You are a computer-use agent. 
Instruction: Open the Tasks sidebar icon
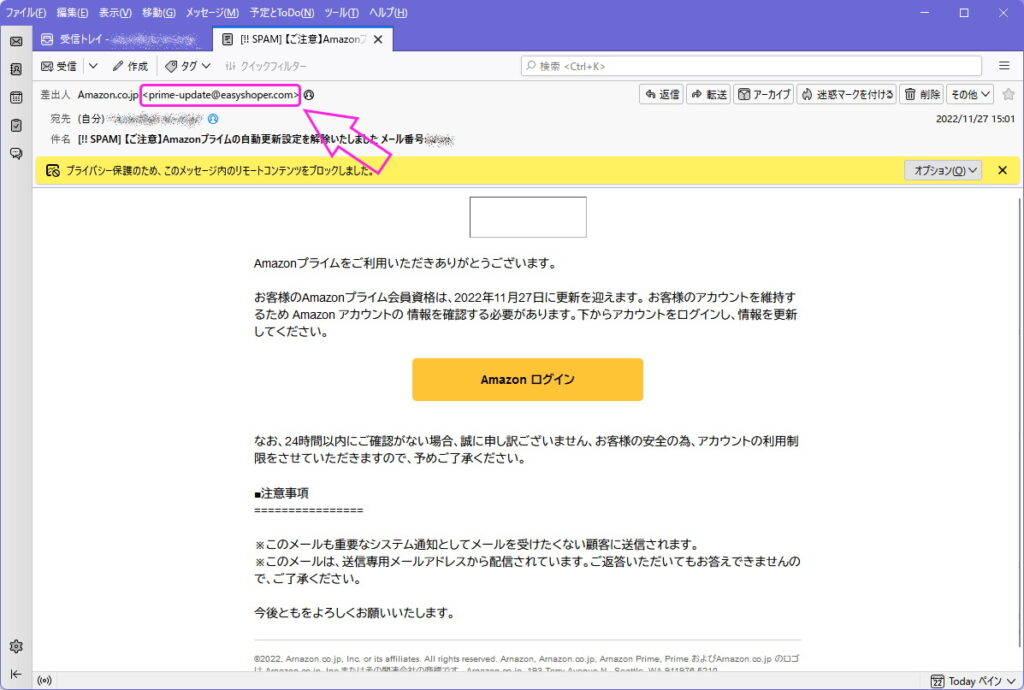coord(16,125)
